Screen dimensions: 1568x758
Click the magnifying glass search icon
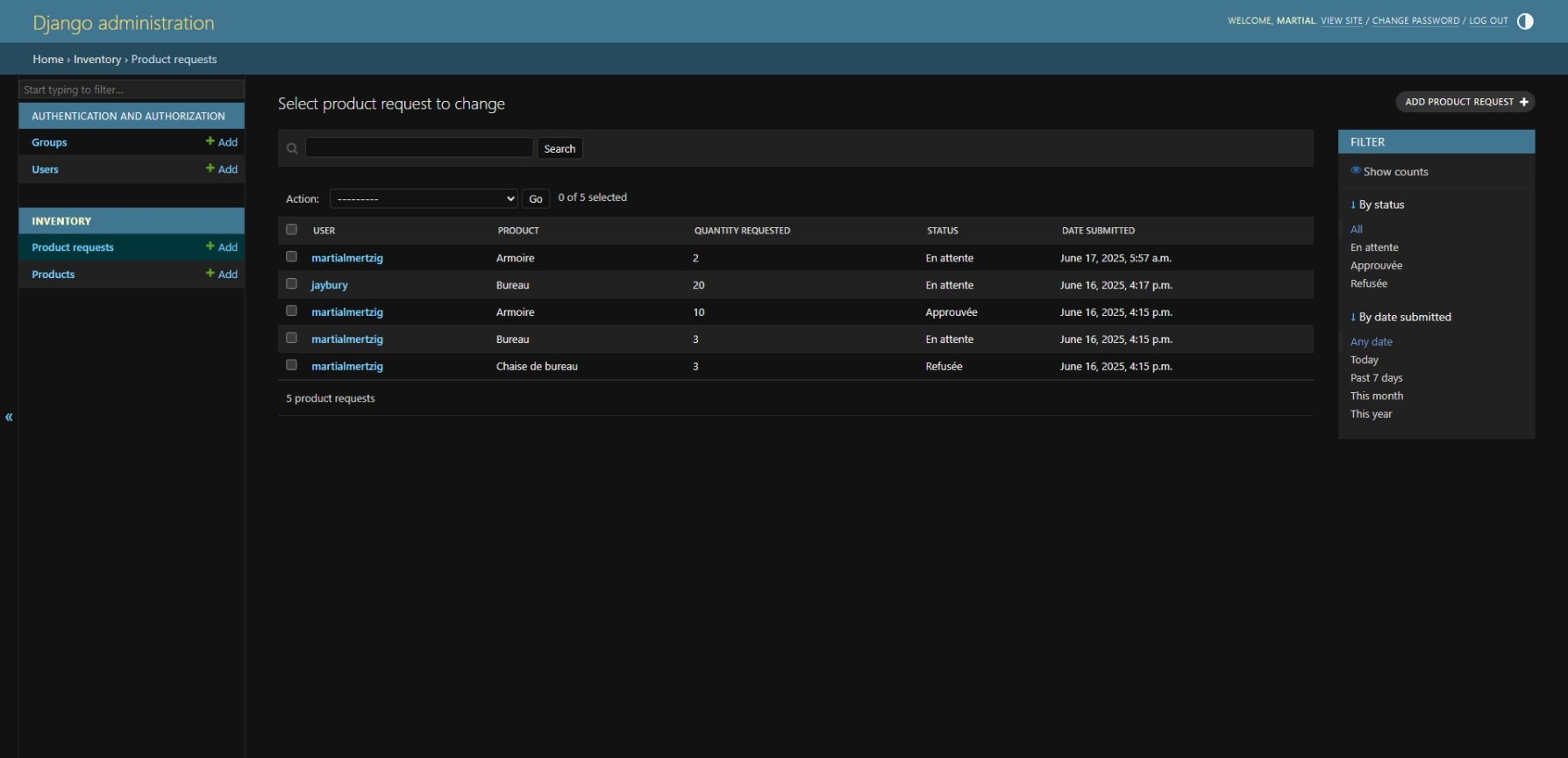[x=292, y=149]
